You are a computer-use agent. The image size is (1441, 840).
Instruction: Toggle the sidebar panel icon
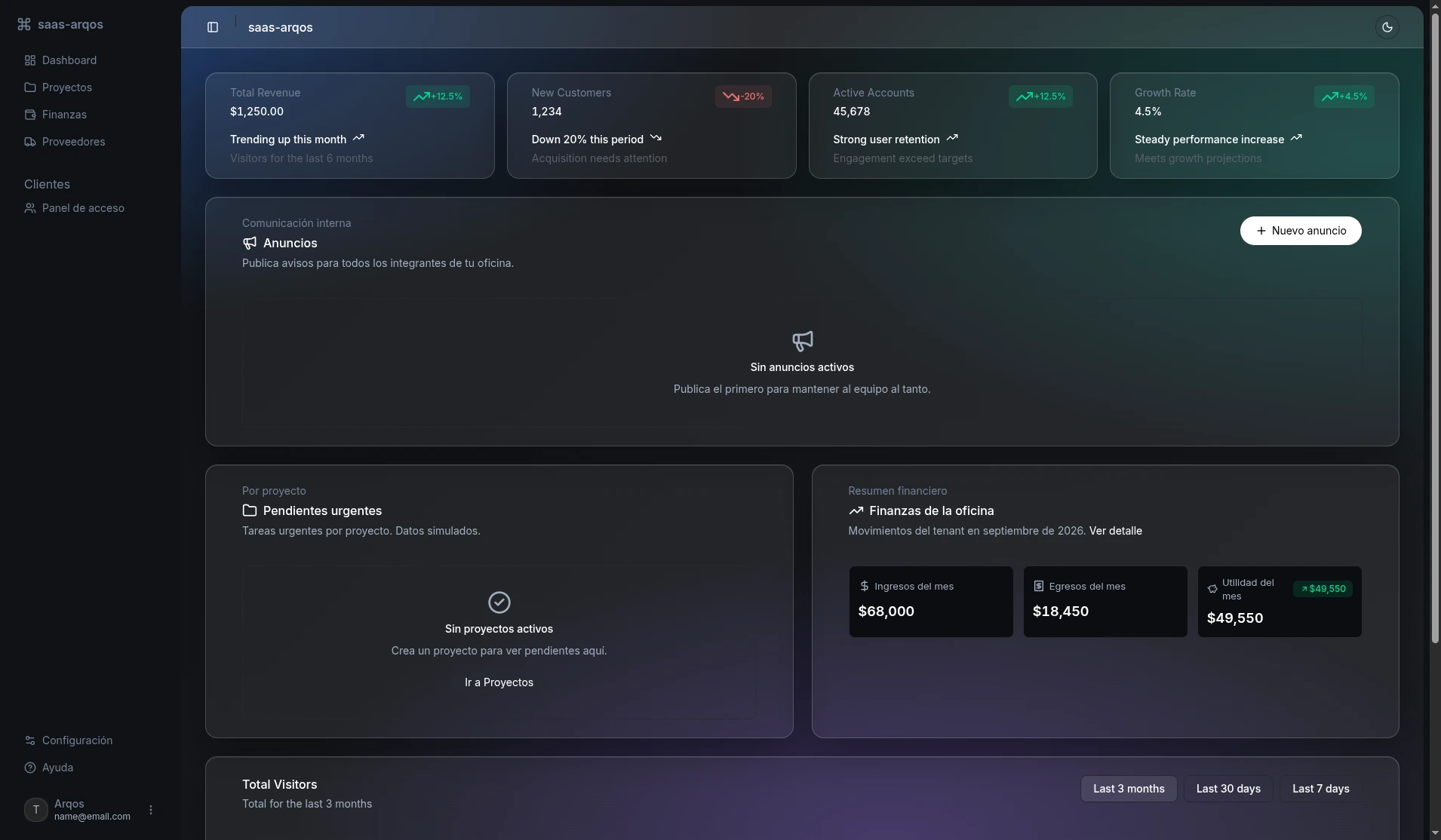(x=213, y=27)
